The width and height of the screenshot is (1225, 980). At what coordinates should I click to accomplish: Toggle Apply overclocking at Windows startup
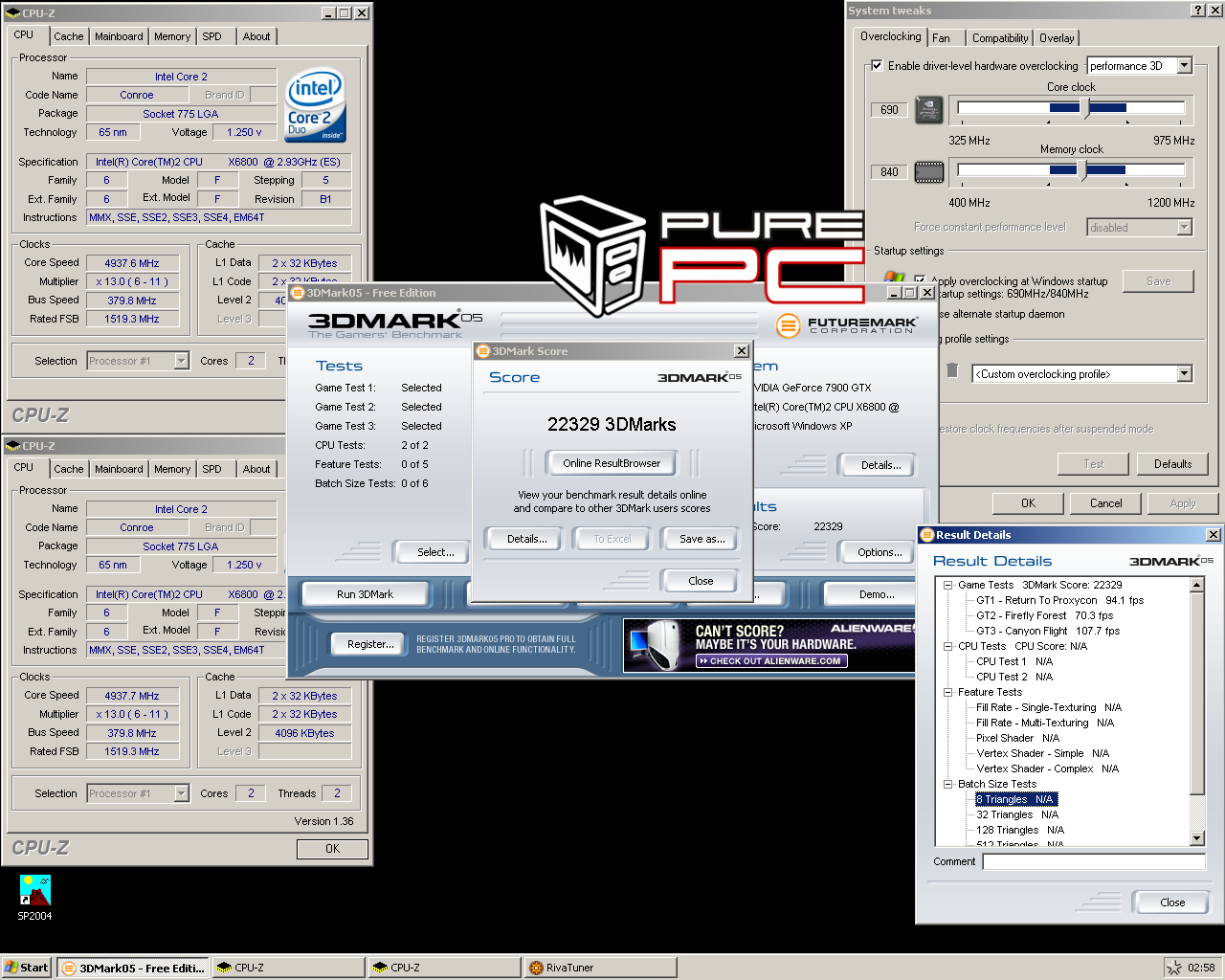coord(920,280)
